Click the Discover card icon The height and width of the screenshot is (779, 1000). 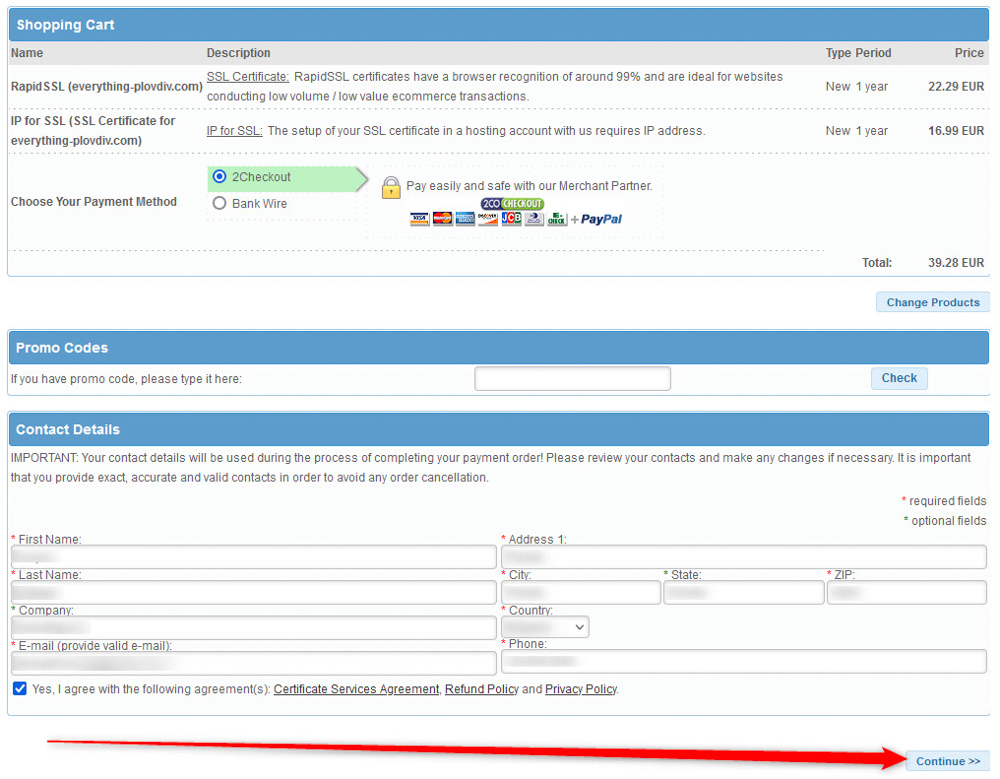pos(487,218)
